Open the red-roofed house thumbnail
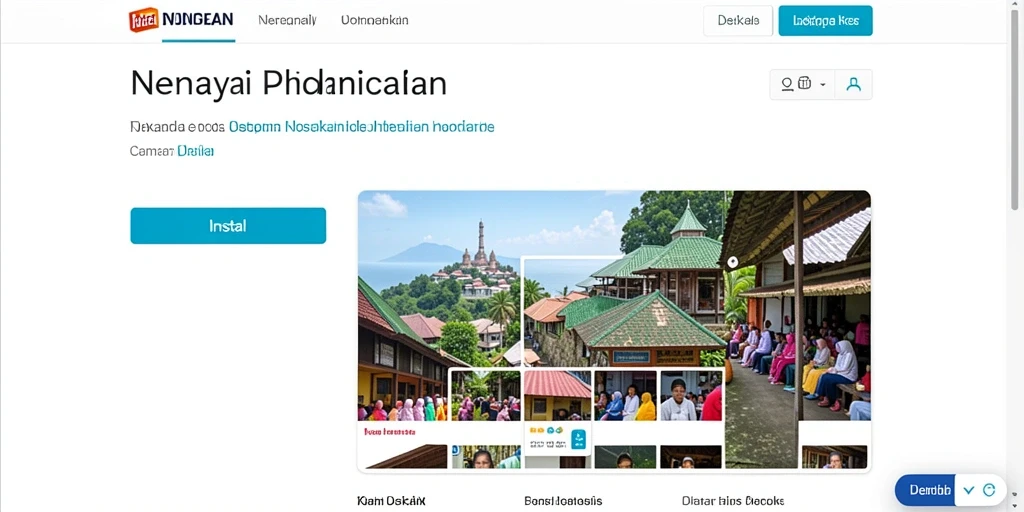The width and height of the screenshot is (1024, 512). pyautogui.click(x=557, y=395)
